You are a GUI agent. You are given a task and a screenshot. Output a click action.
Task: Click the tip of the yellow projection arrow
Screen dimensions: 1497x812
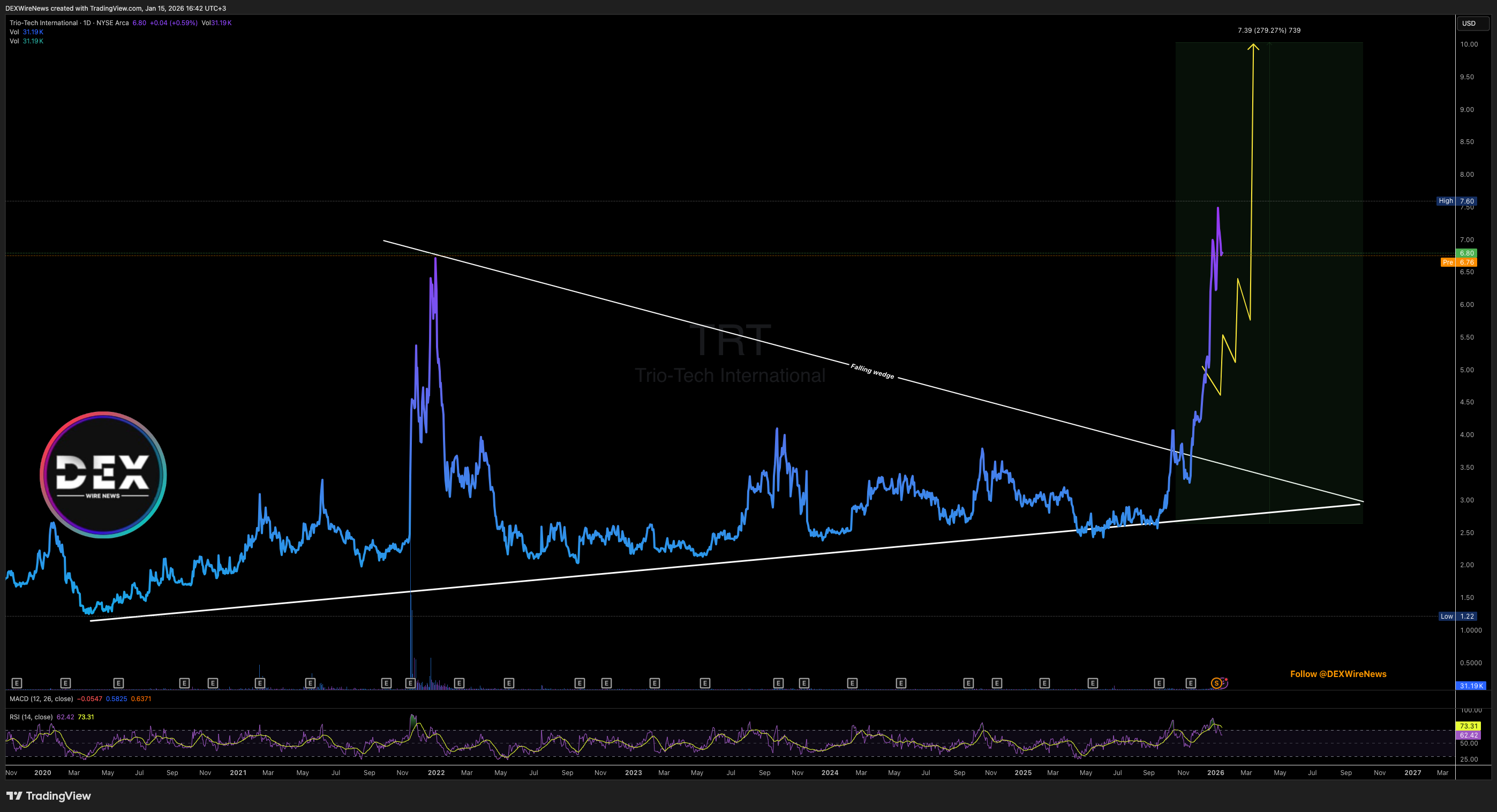pyautogui.click(x=1253, y=45)
